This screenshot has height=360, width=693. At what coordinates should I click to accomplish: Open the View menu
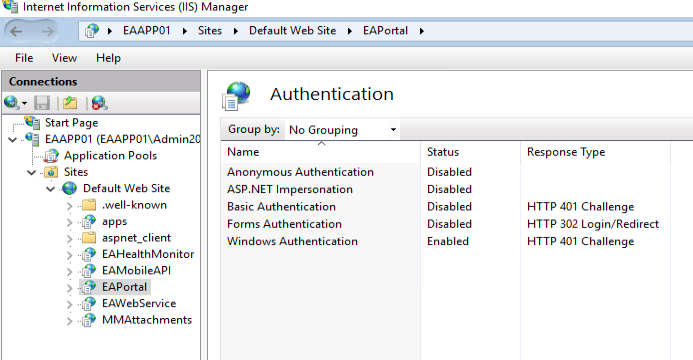coord(64,58)
